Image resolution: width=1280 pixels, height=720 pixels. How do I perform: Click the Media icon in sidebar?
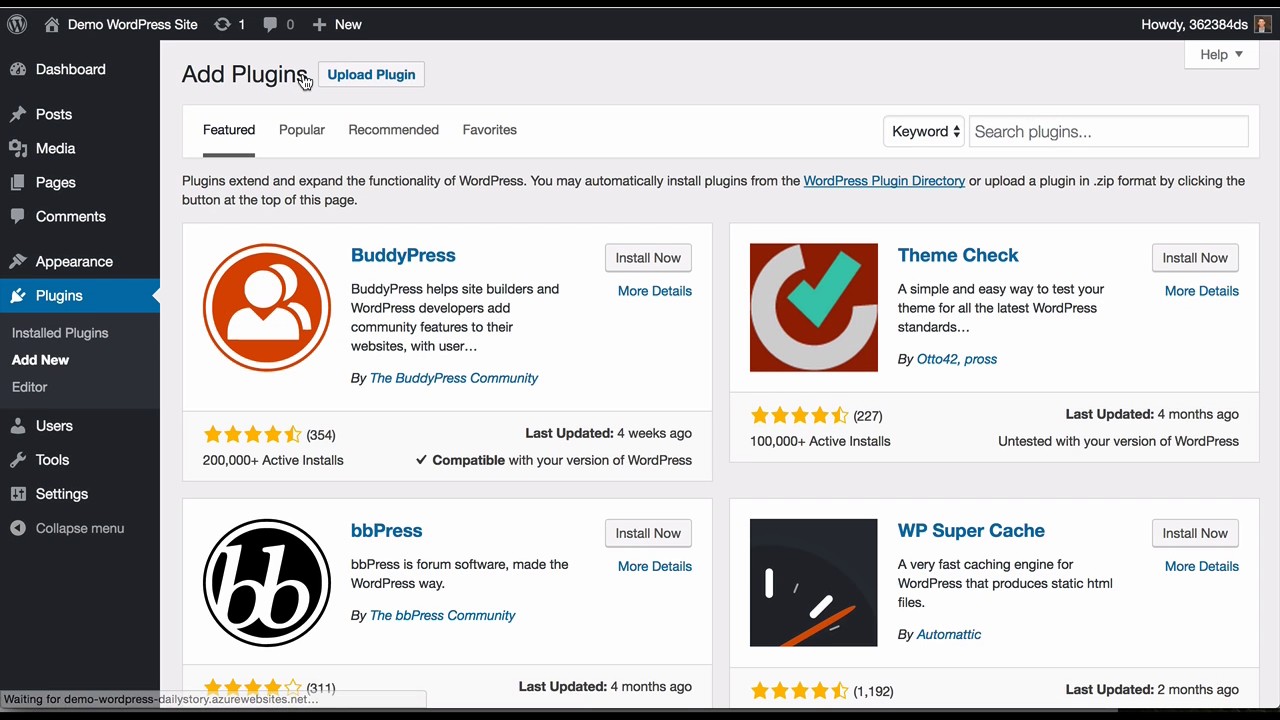click(18, 148)
